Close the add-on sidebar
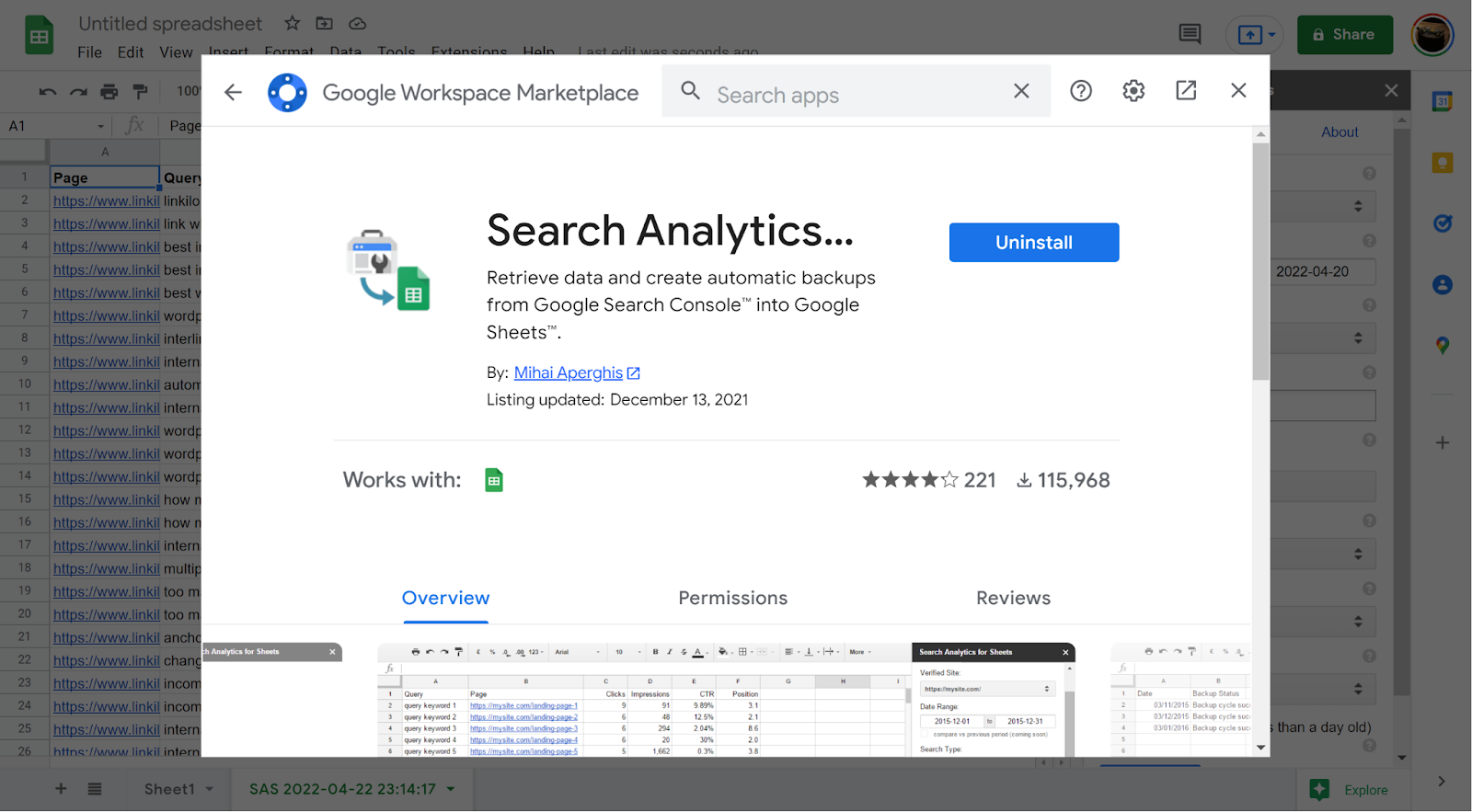This screenshot has width=1472, height=812. tap(1391, 90)
